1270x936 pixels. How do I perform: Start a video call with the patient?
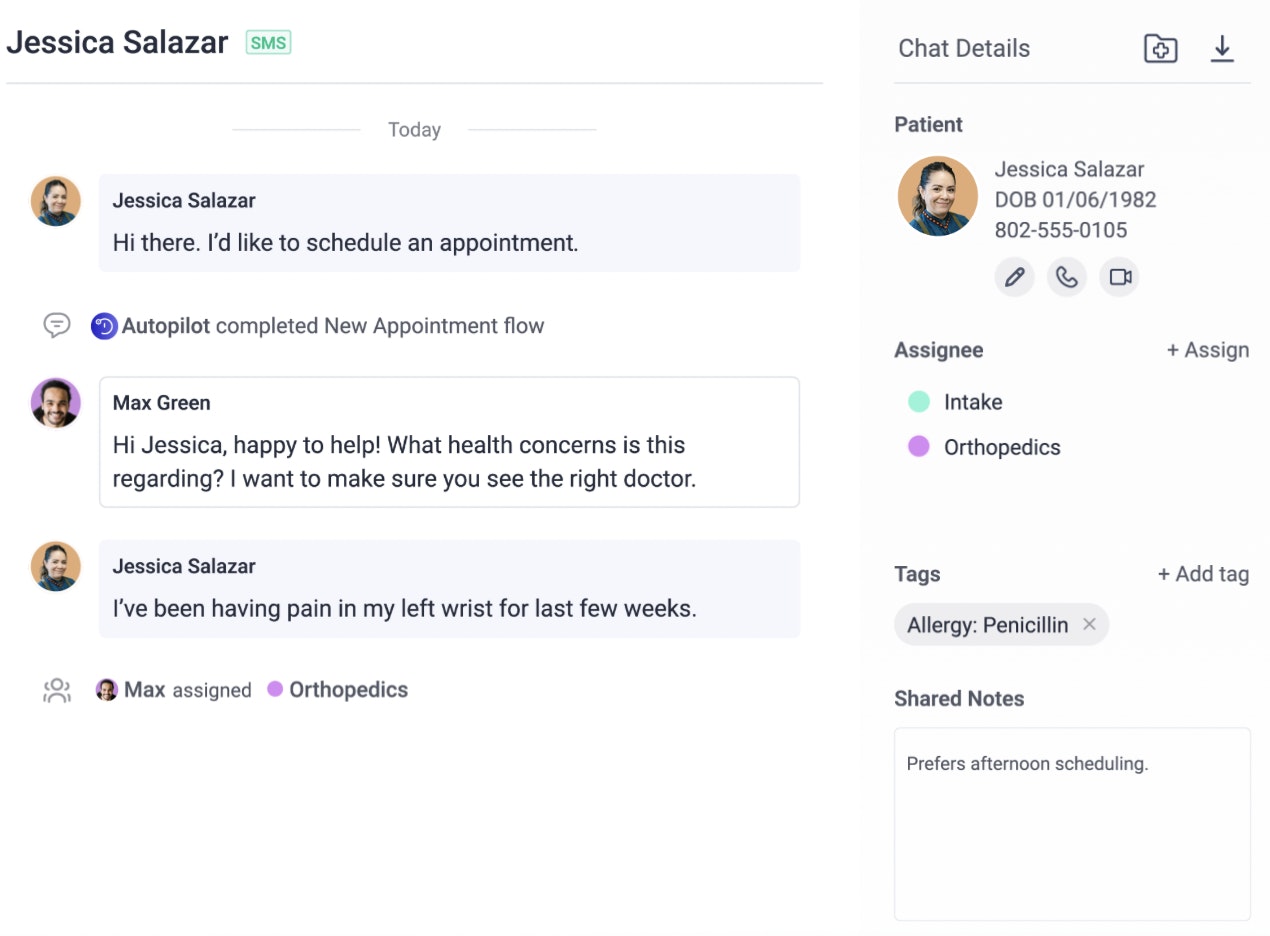pyautogui.click(x=1120, y=277)
